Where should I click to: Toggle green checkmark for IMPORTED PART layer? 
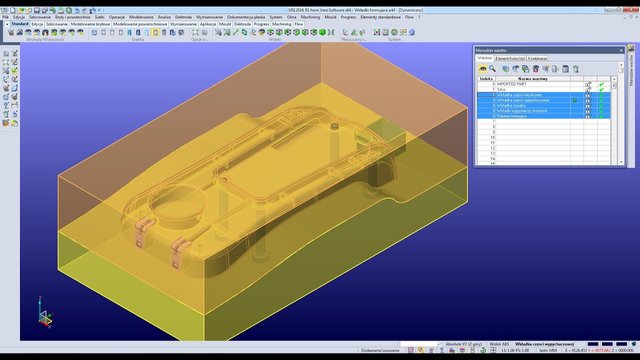[602, 84]
